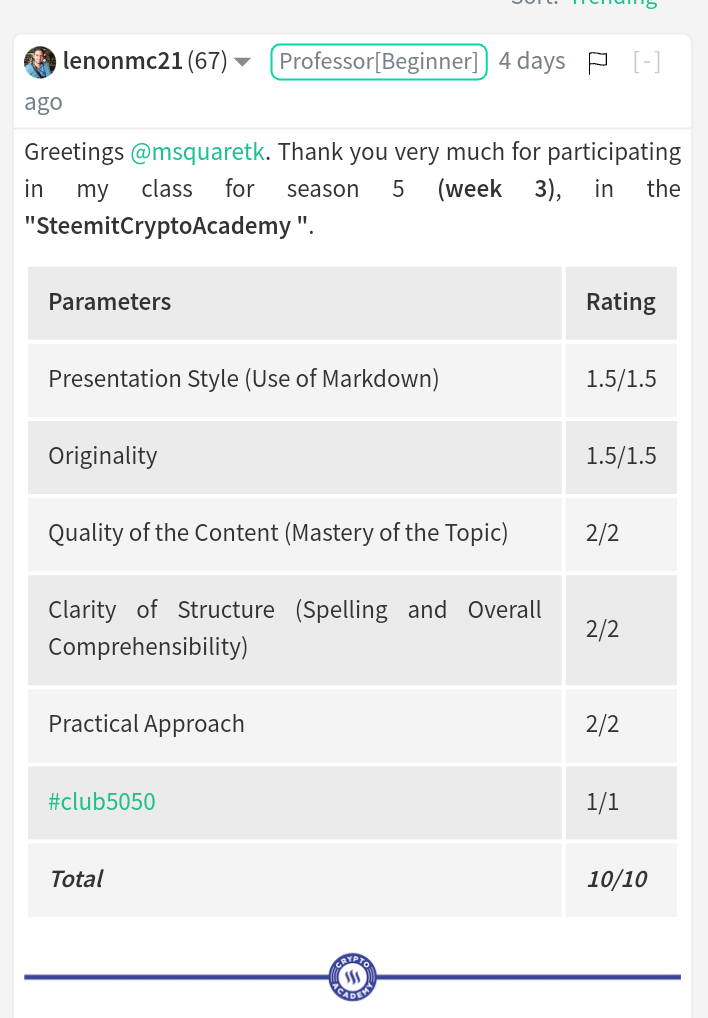Collapse the comment using the [-] toggle

coord(647,62)
